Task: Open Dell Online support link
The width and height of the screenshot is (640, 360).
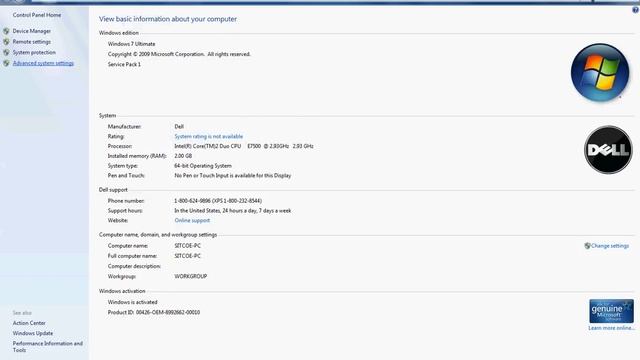Action: 192,220
